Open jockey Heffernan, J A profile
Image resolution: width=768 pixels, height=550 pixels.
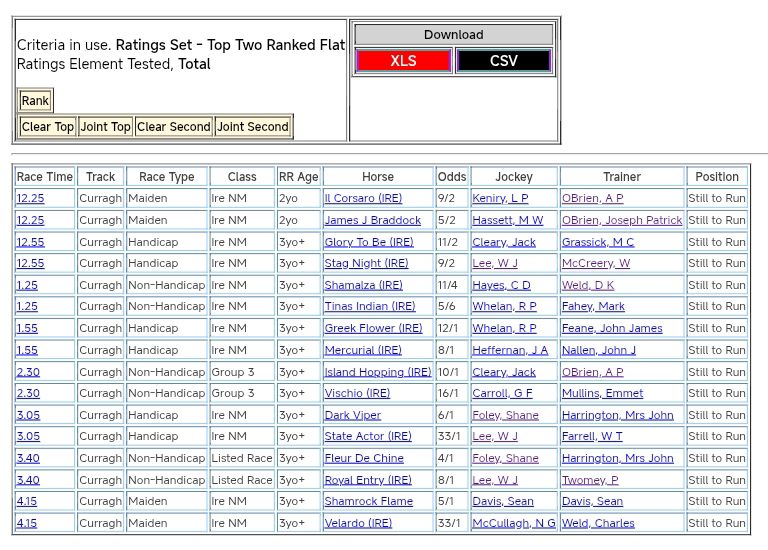tap(510, 350)
